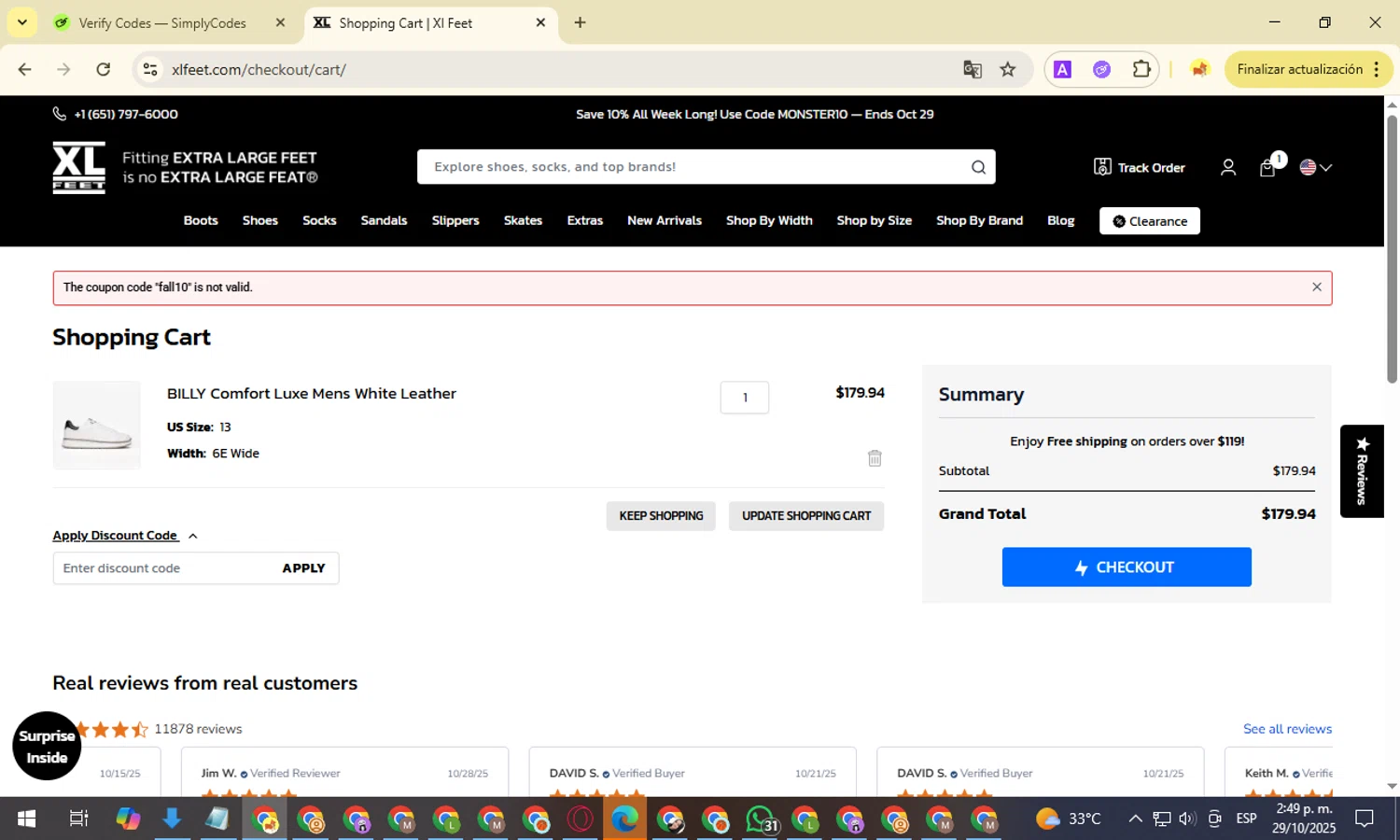Click the site information icon in address bar
Screen dimensions: 1400x840
pyautogui.click(x=150, y=69)
